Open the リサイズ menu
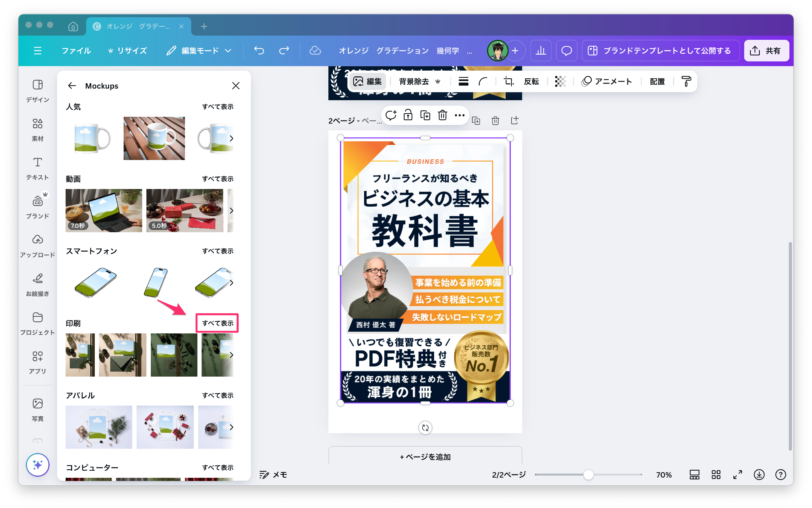812x508 pixels. click(x=127, y=51)
